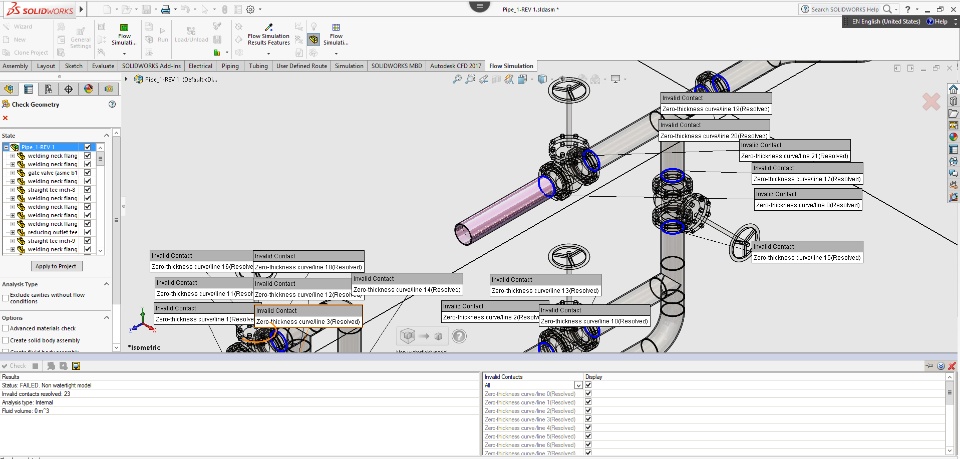Enable Create solid body assembly option
This screenshot has width=960, height=459.
coord(6,340)
